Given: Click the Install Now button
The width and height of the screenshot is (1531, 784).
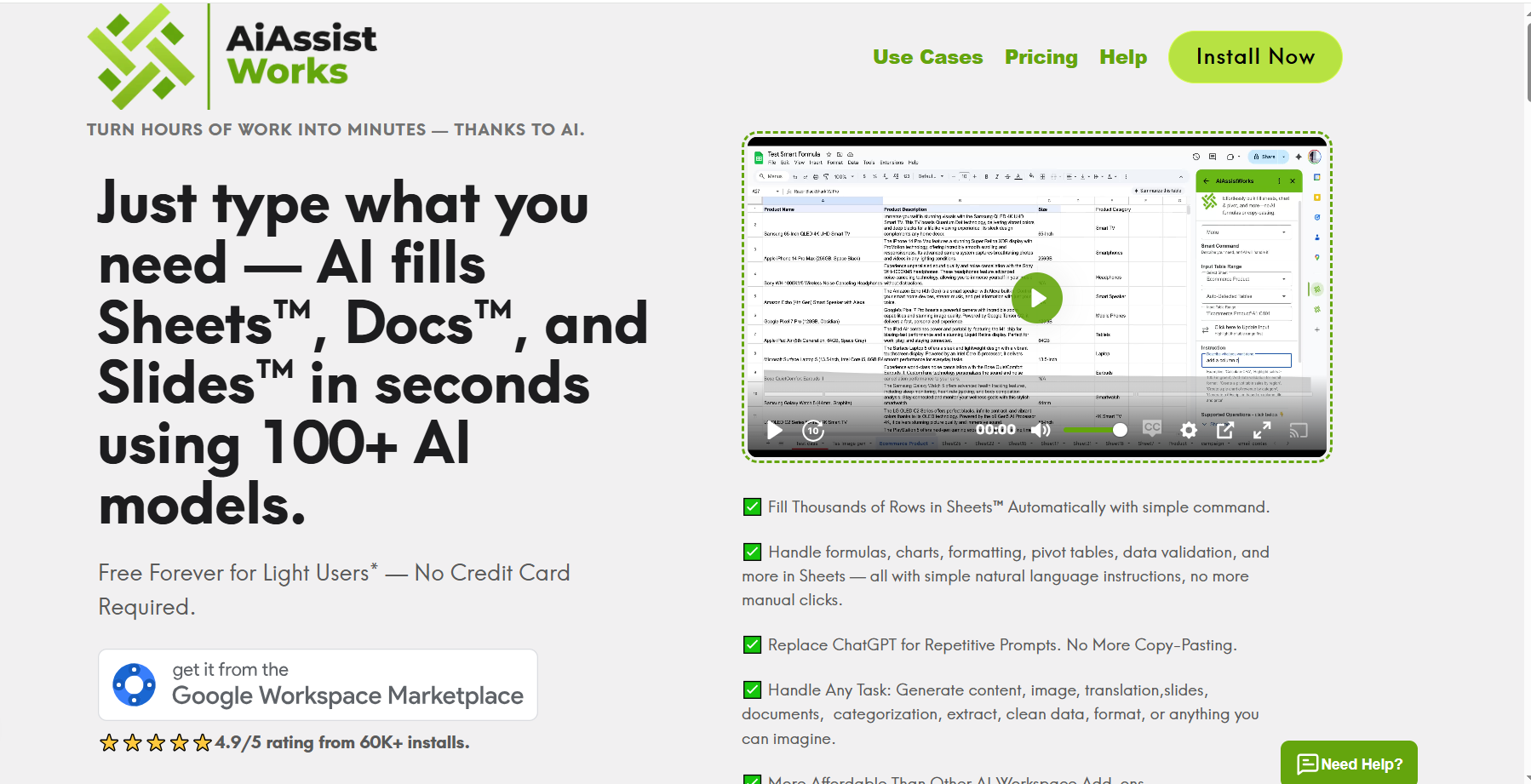Looking at the screenshot, I should coord(1254,57).
